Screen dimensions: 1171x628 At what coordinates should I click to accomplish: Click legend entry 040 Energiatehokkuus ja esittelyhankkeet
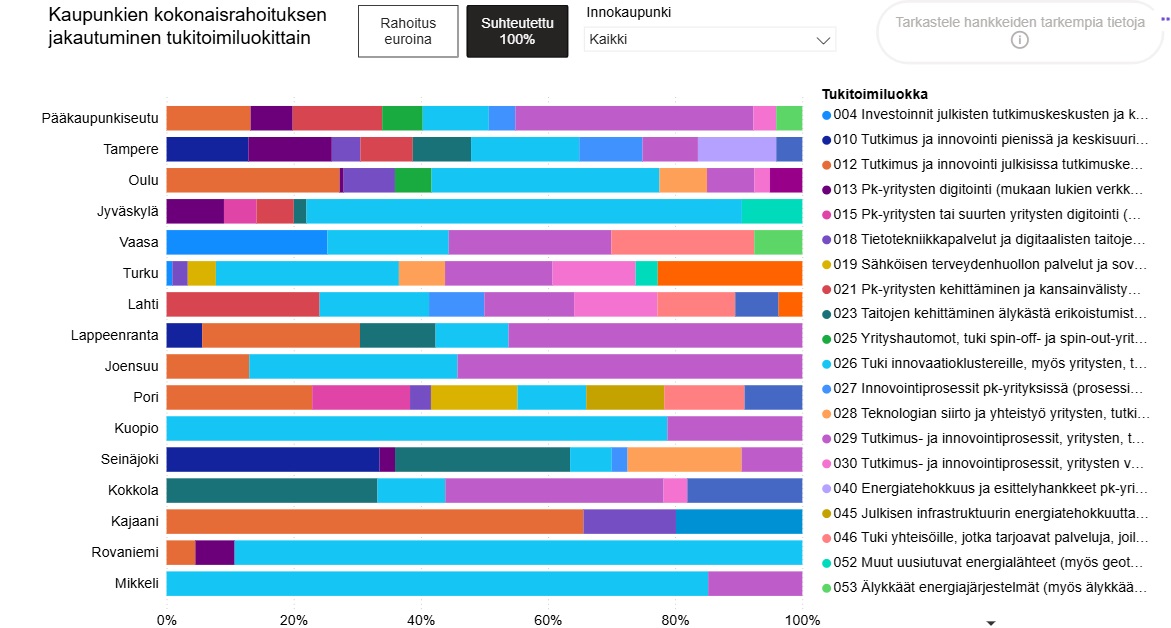click(x=990, y=488)
